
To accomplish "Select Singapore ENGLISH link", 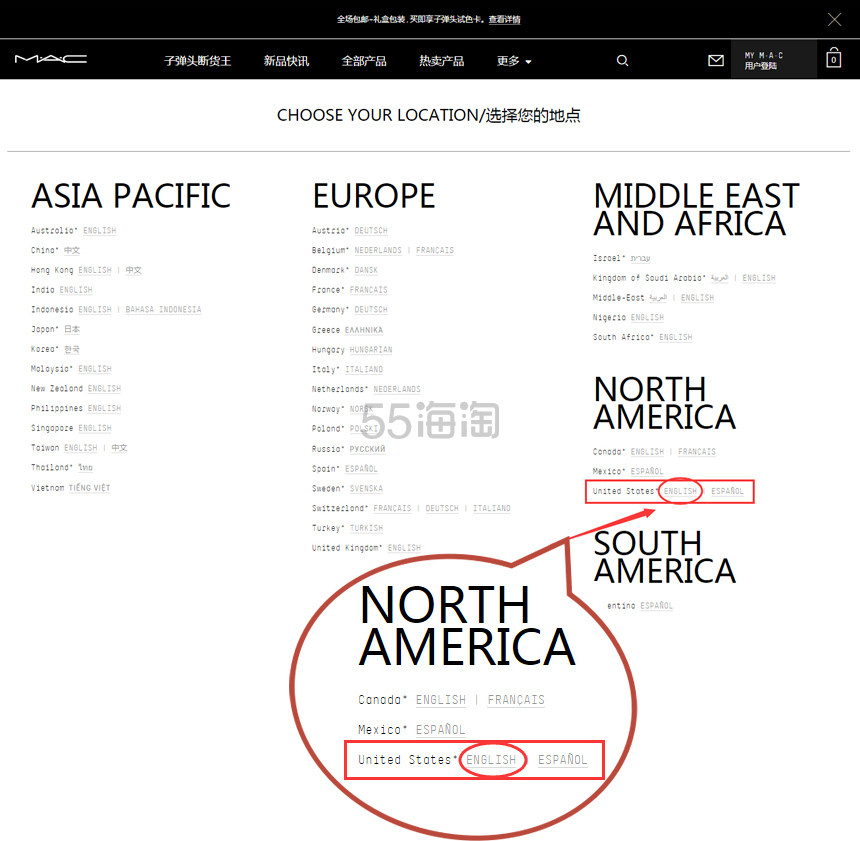I will (95, 428).
